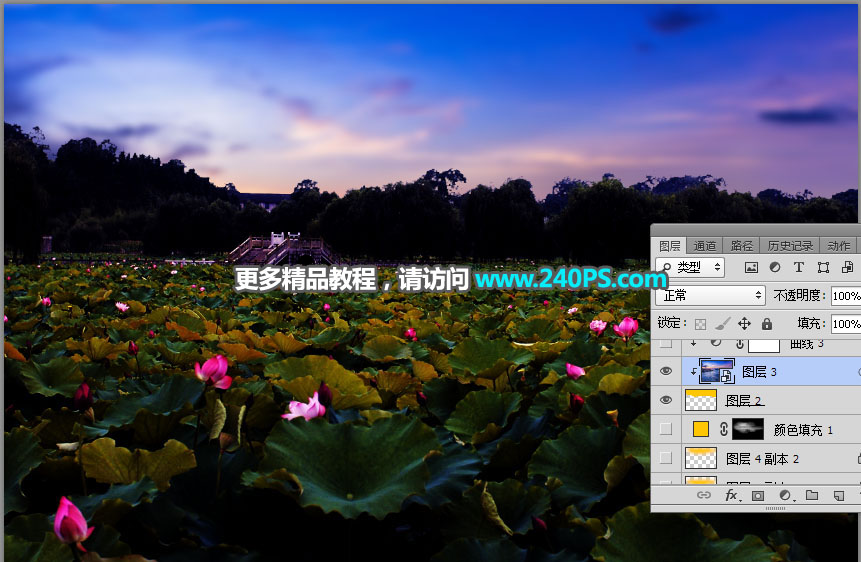Select the 曲线 3 layer name
Image resolution: width=861 pixels, height=562 pixels.
click(807, 344)
